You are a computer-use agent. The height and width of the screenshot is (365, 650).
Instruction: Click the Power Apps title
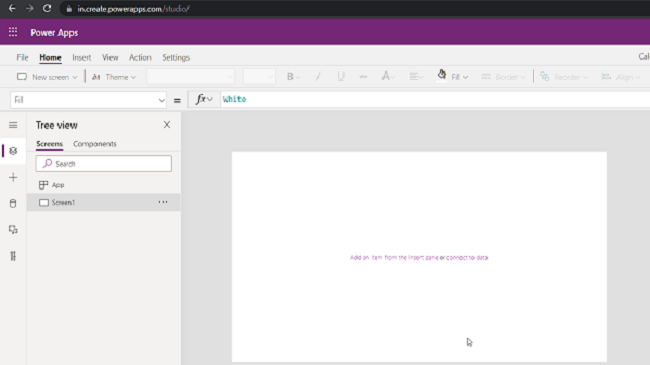54,33
